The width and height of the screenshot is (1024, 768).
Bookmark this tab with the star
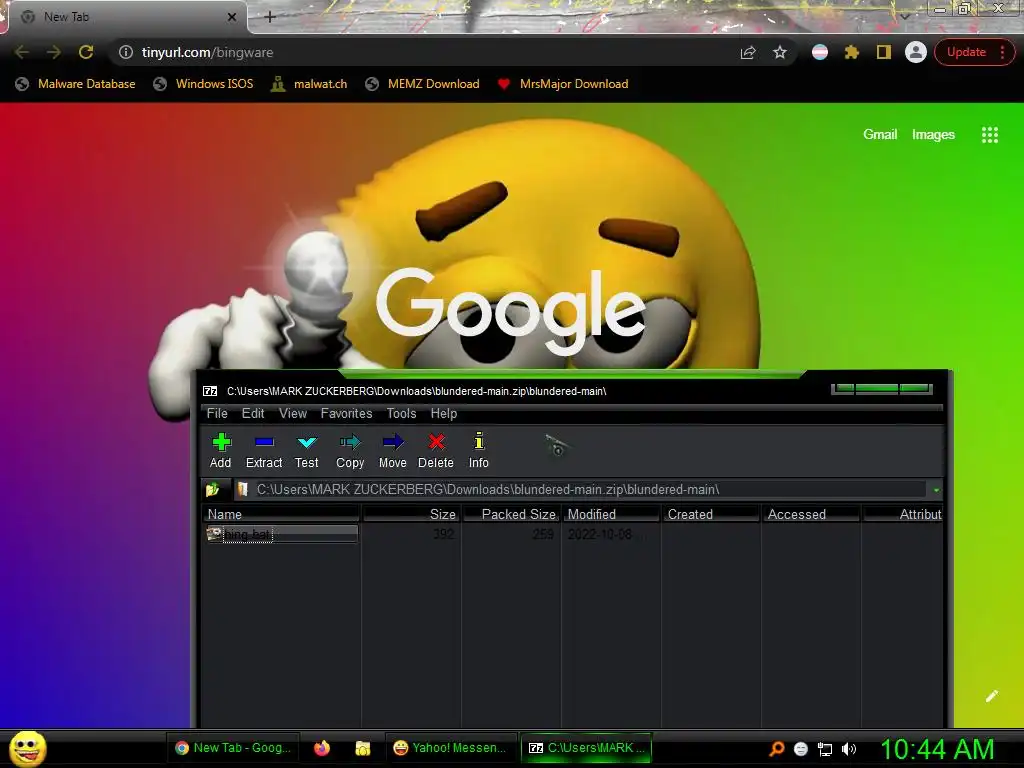pyautogui.click(x=780, y=52)
